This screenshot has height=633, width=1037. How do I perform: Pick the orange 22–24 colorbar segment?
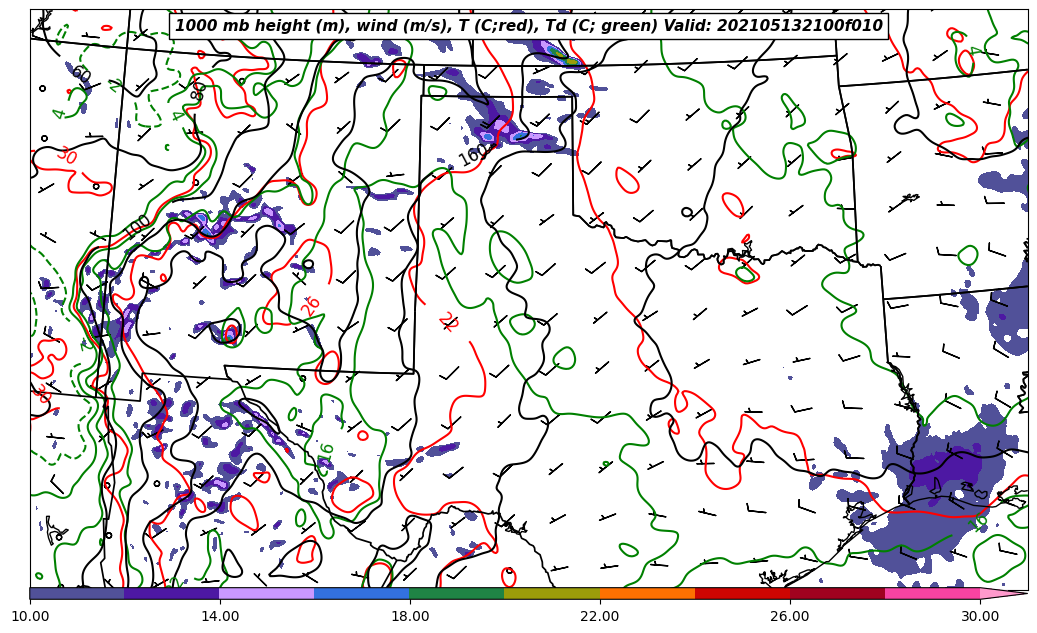coord(647,593)
